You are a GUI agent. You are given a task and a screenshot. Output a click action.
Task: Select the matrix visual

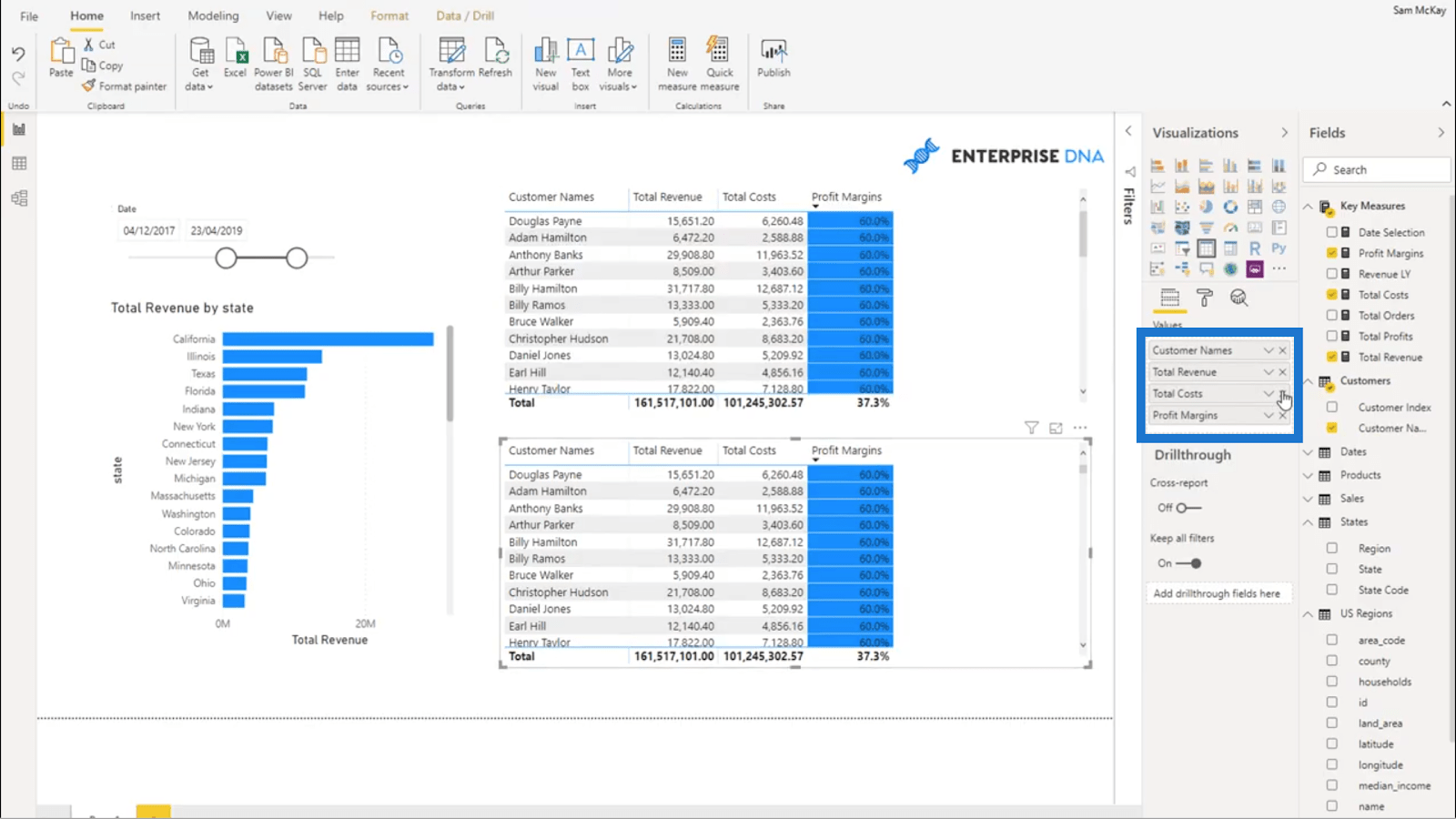click(1230, 248)
